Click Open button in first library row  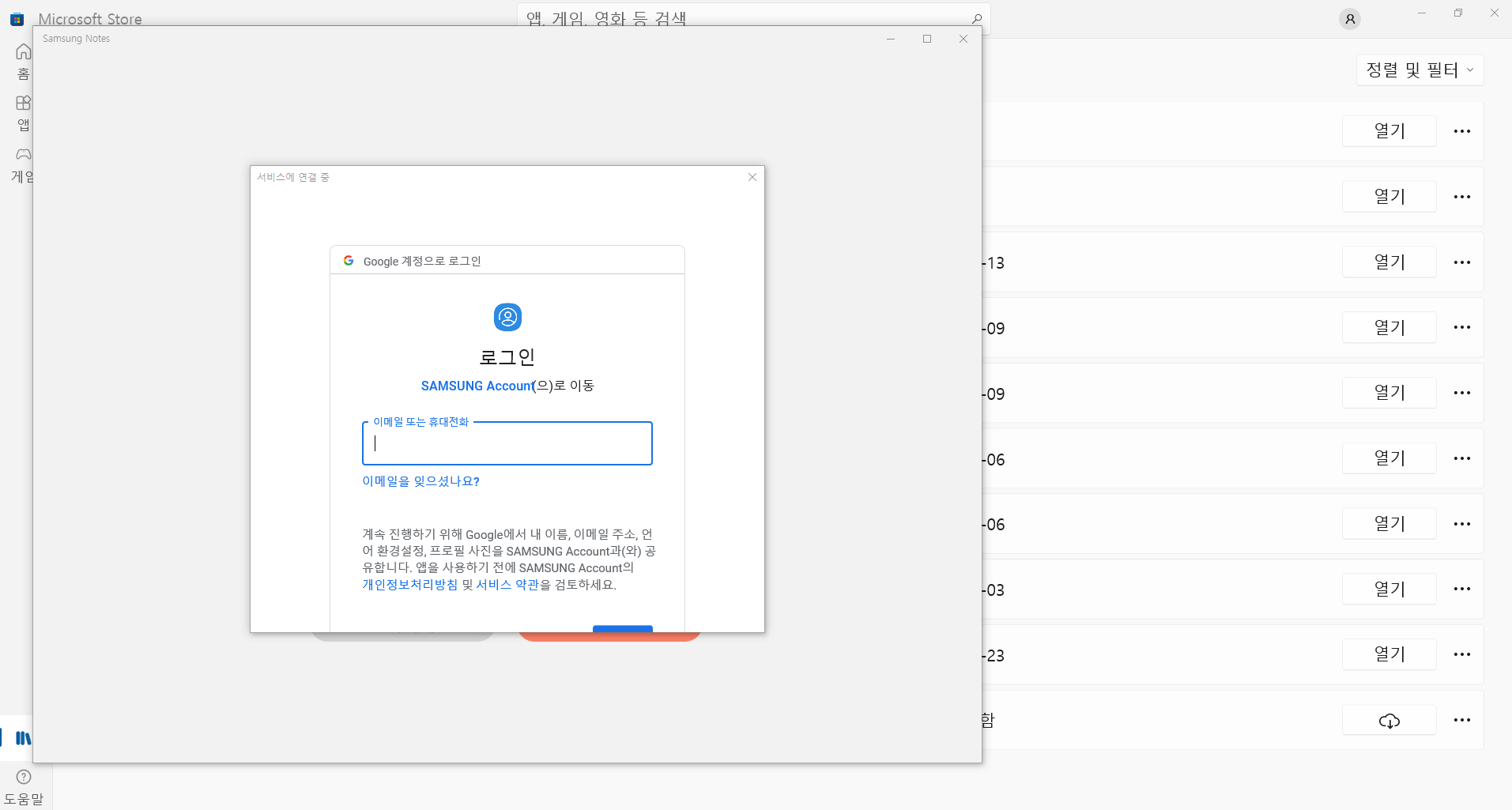(x=1389, y=131)
